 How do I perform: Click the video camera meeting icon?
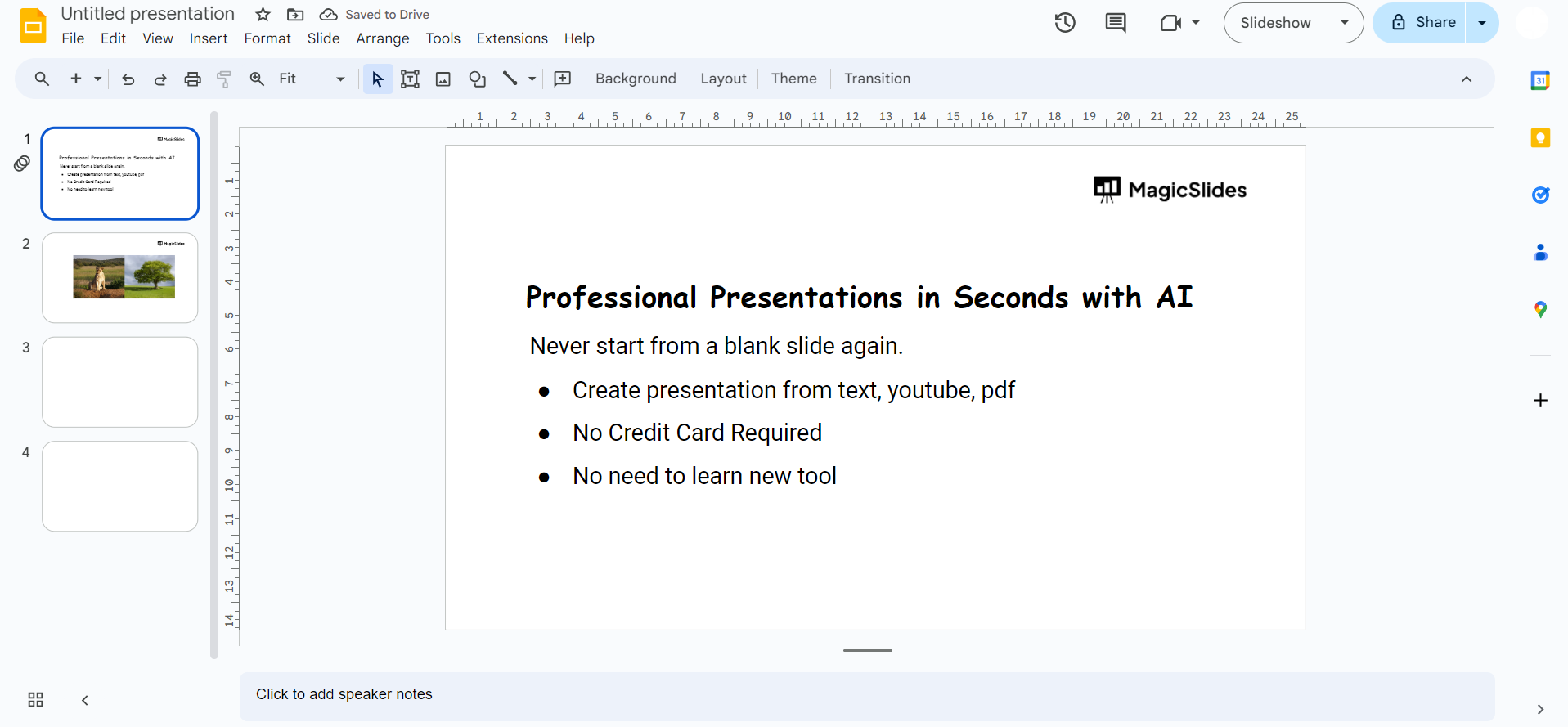tap(1170, 23)
